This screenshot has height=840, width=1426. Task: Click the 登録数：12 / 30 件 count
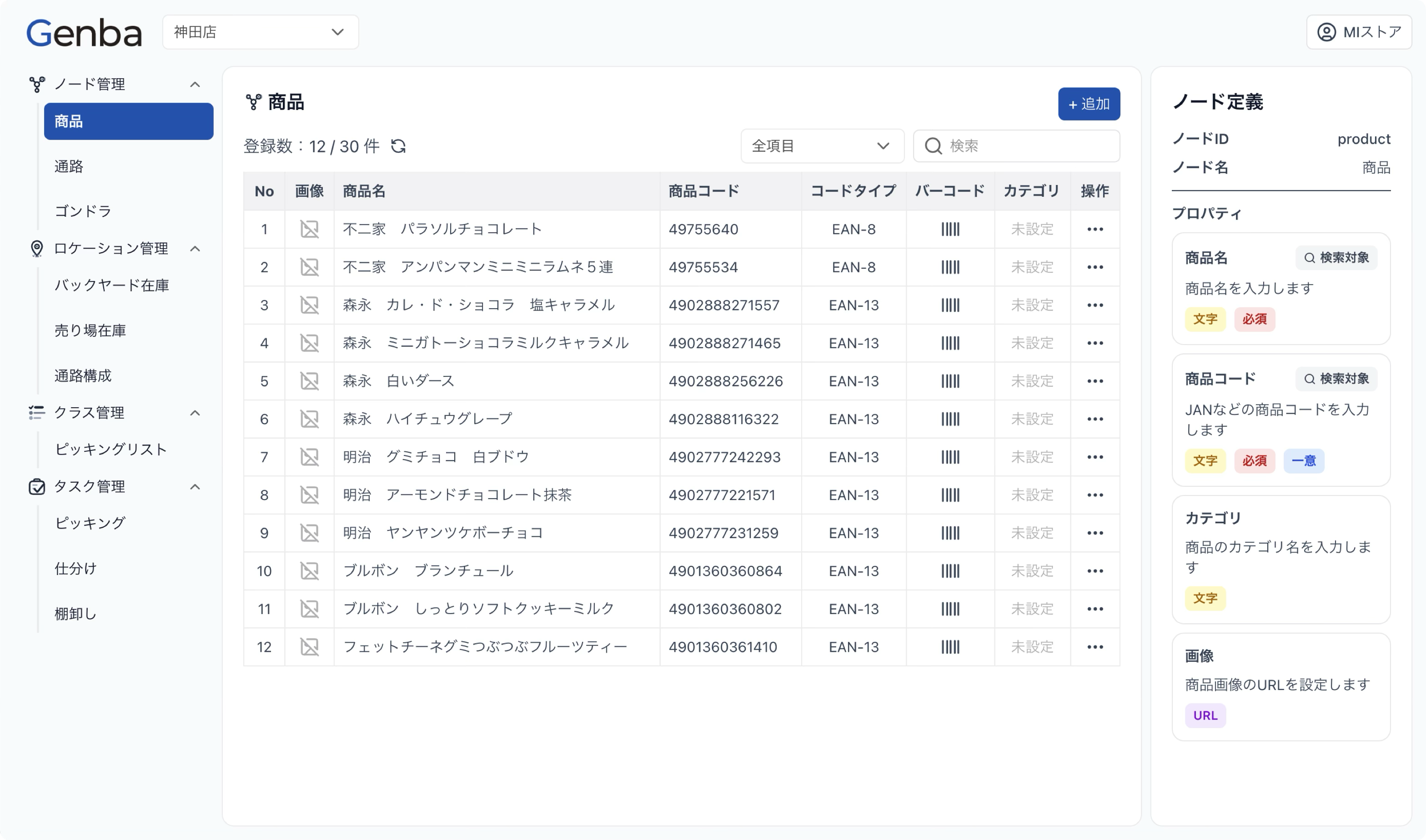click(x=311, y=146)
